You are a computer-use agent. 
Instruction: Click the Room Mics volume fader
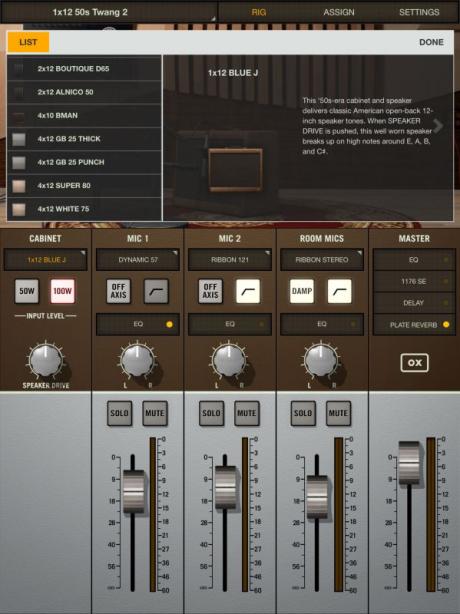[x=317, y=497]
